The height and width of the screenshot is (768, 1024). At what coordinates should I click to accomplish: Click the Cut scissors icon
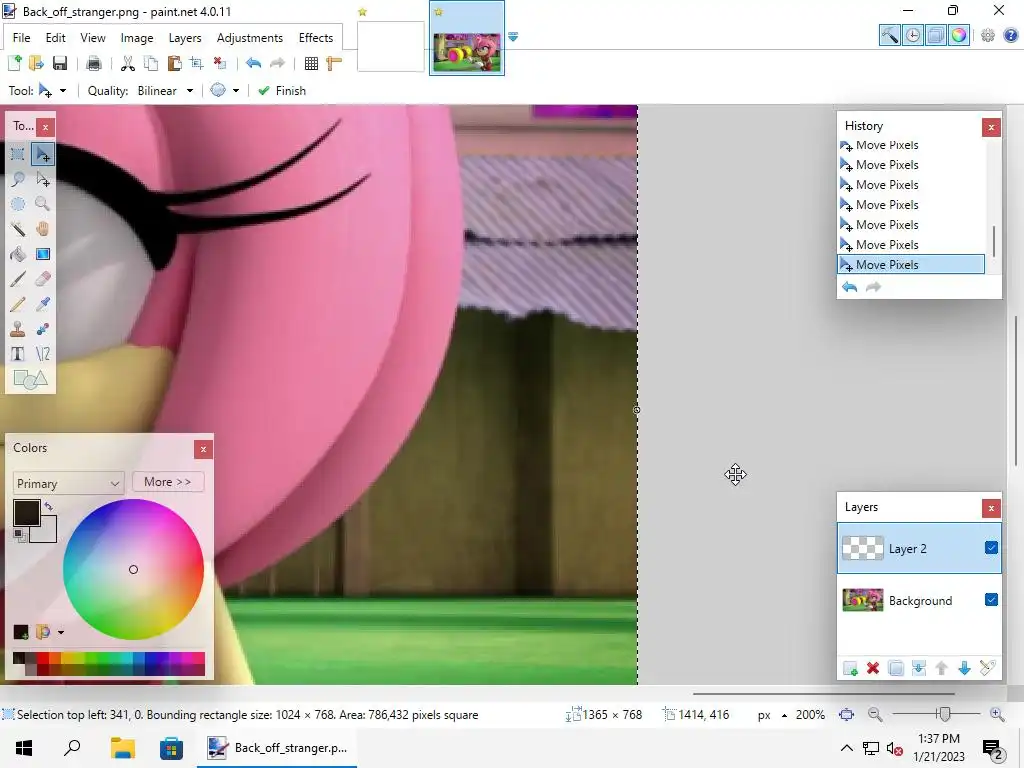coord(127,63)
